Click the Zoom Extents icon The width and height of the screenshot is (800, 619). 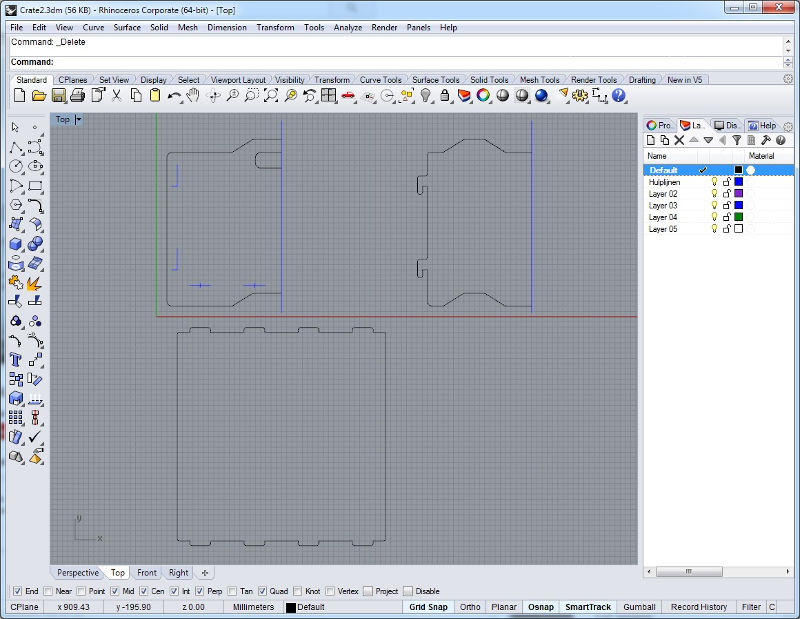[x=271, y=95]
